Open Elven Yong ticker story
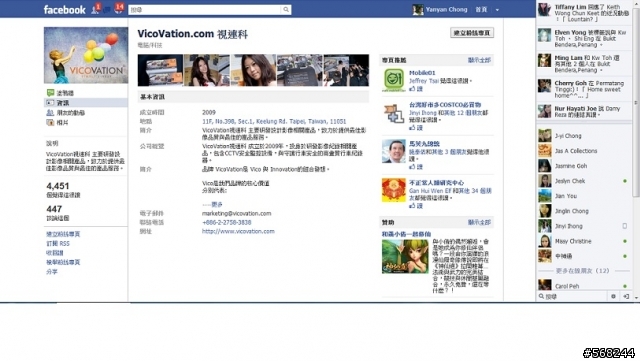The height and width of the screenshot is (361, 640). click(x=584, y=38)
